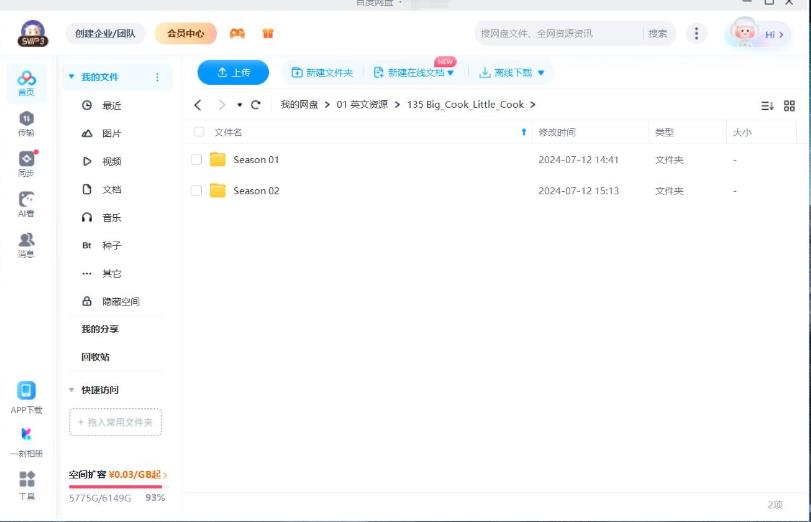Open the 传输 transfer icon
The height and width of the screenshot is (522, 811).
click(x=26, y=124)
